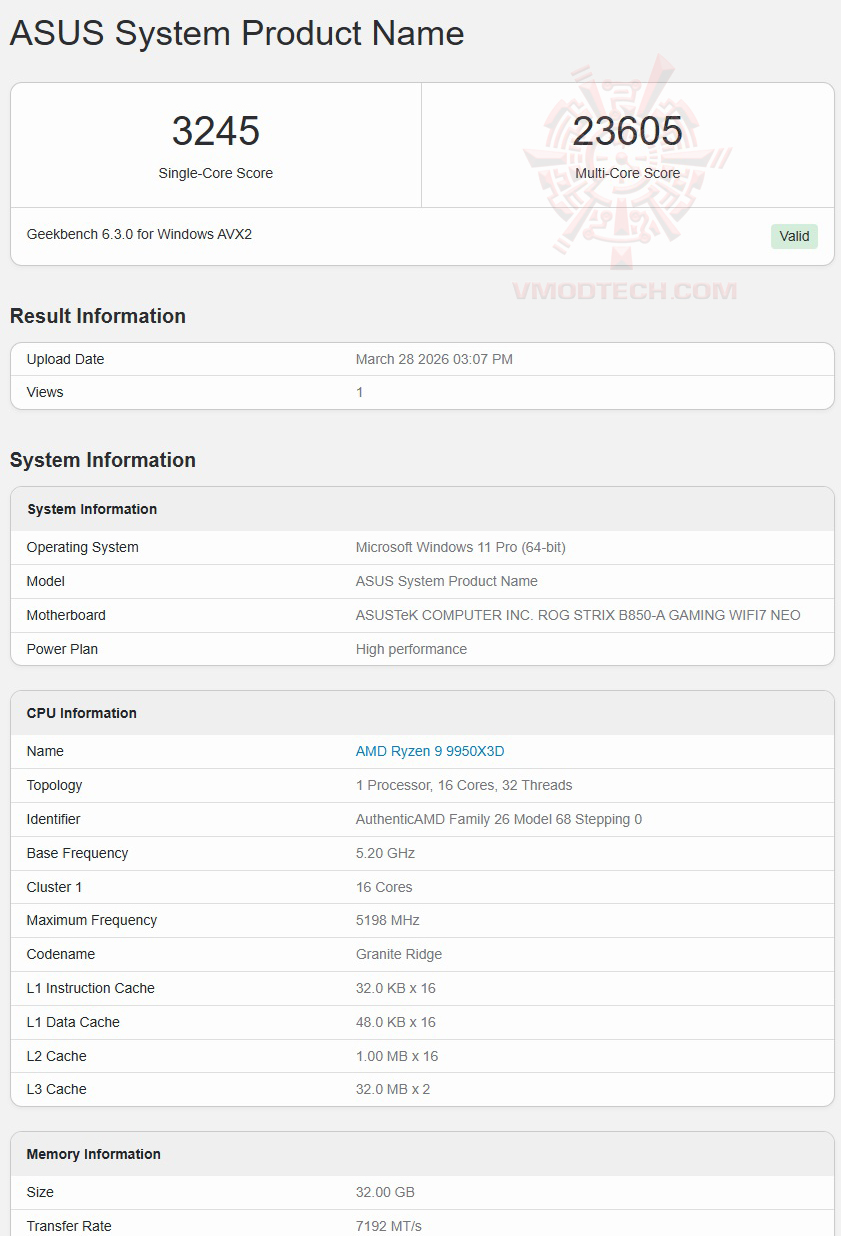The height and width of the screenshot is (1236, 841).
Task: Click the Multi-Core Score label
Action: 628,173
